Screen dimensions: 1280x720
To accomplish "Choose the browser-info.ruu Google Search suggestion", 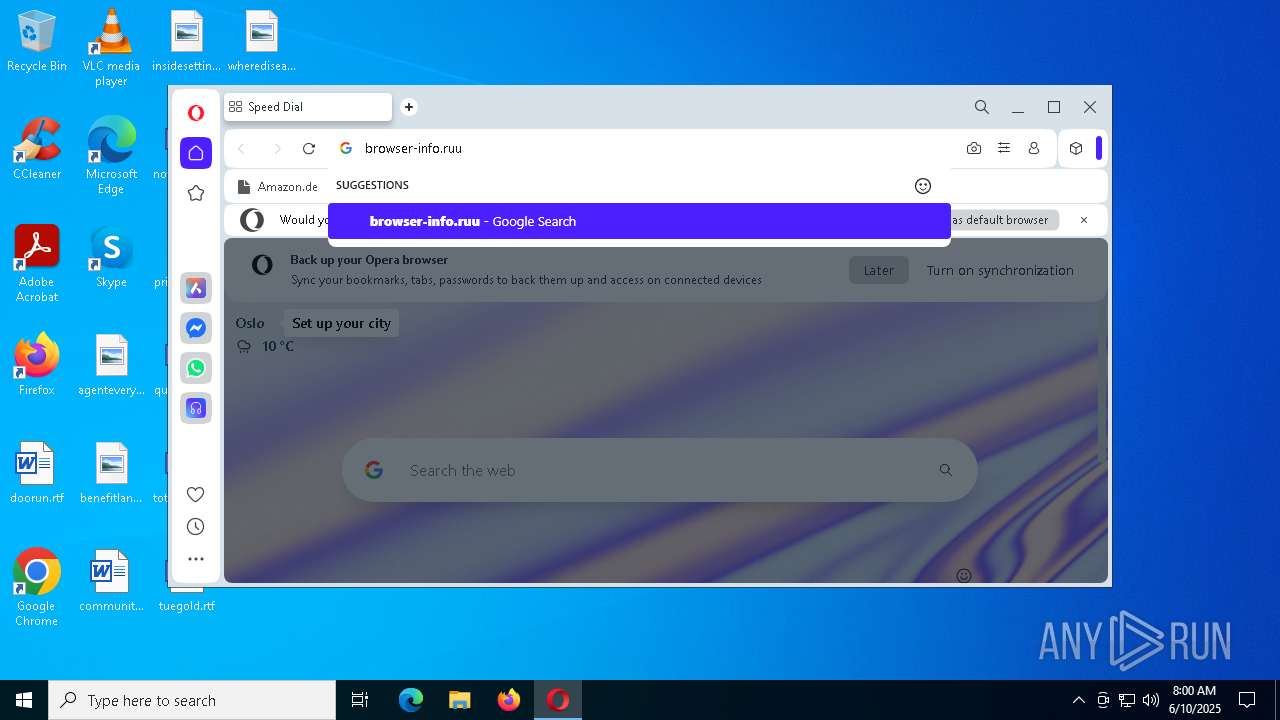I will 639,221.
